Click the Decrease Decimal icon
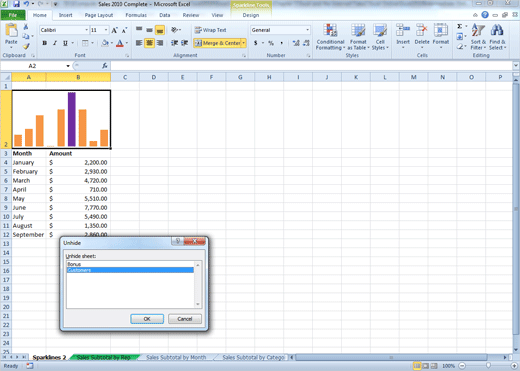 tap(306, 43)
